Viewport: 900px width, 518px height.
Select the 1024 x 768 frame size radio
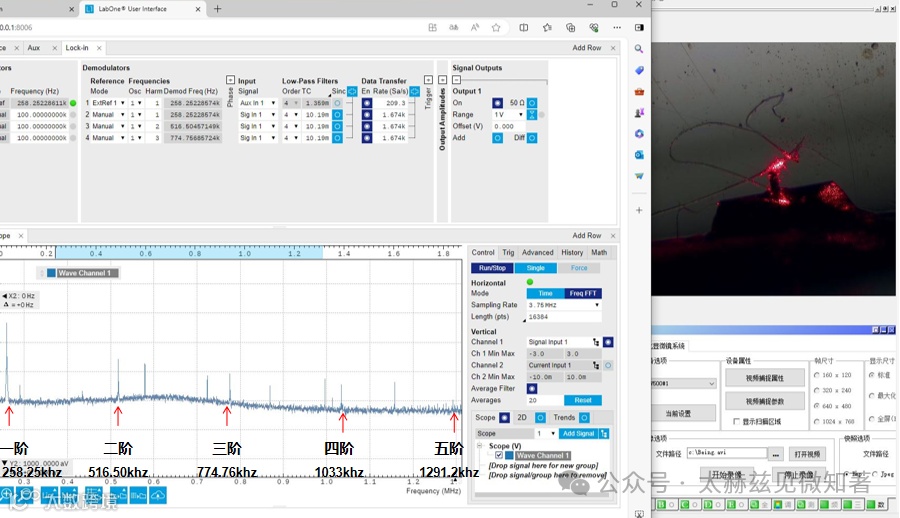(817, 422)
